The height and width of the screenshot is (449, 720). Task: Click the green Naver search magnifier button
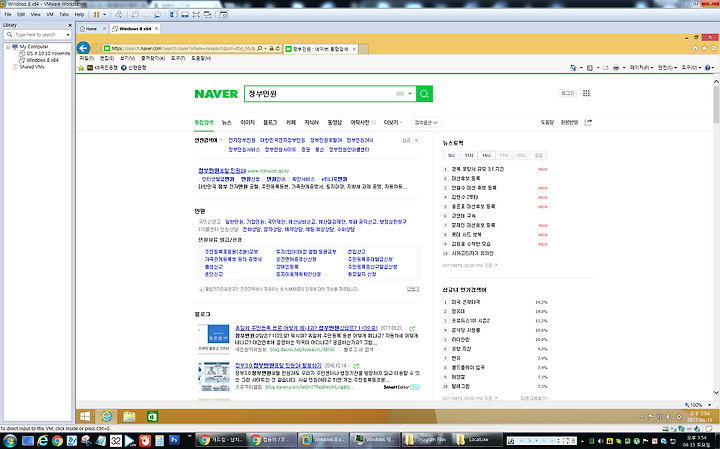[x=424, y=94]
